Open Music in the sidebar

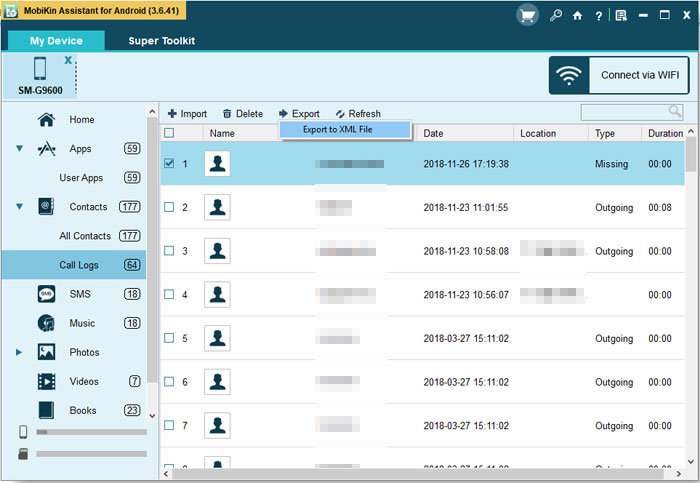(x=82, y=323)
